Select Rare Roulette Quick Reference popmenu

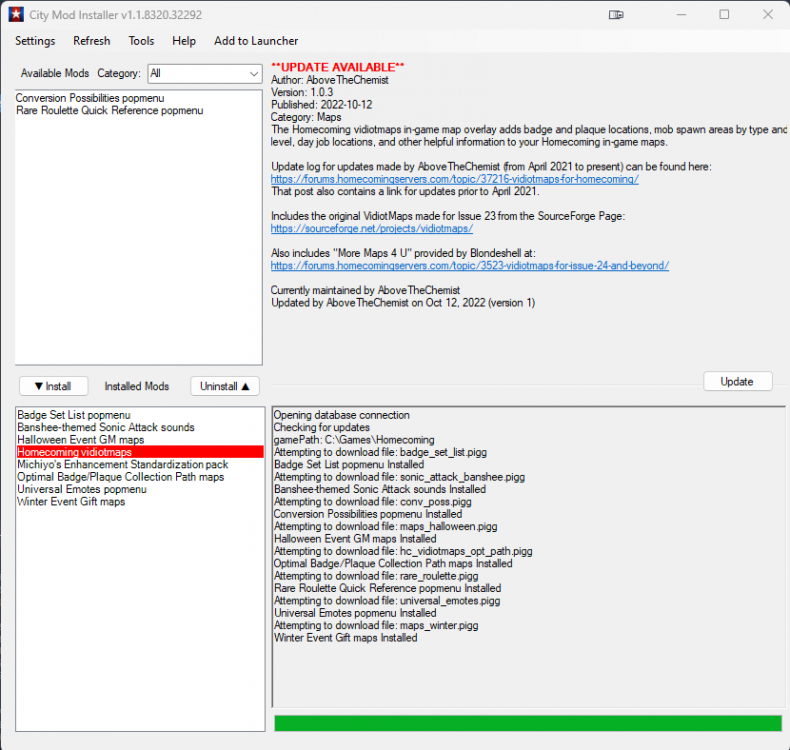point(109,110)
